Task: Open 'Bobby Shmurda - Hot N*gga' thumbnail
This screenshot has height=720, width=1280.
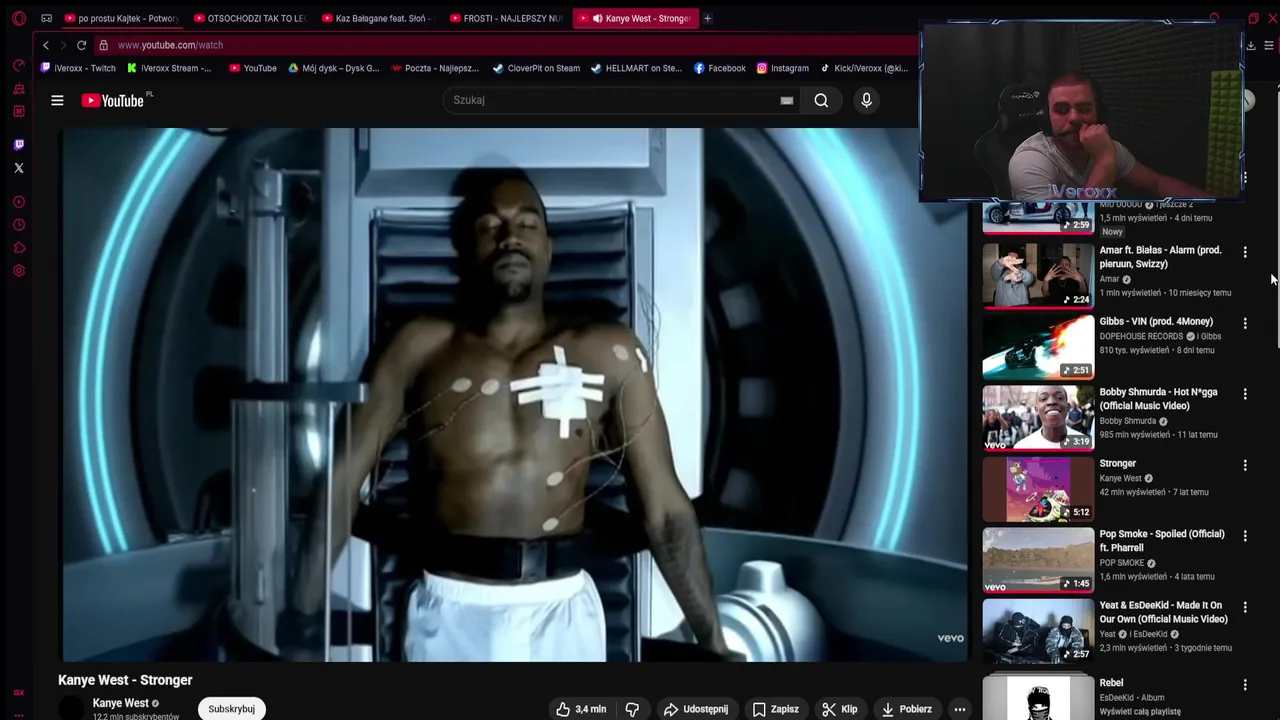Action: (x=1038, y=417)
